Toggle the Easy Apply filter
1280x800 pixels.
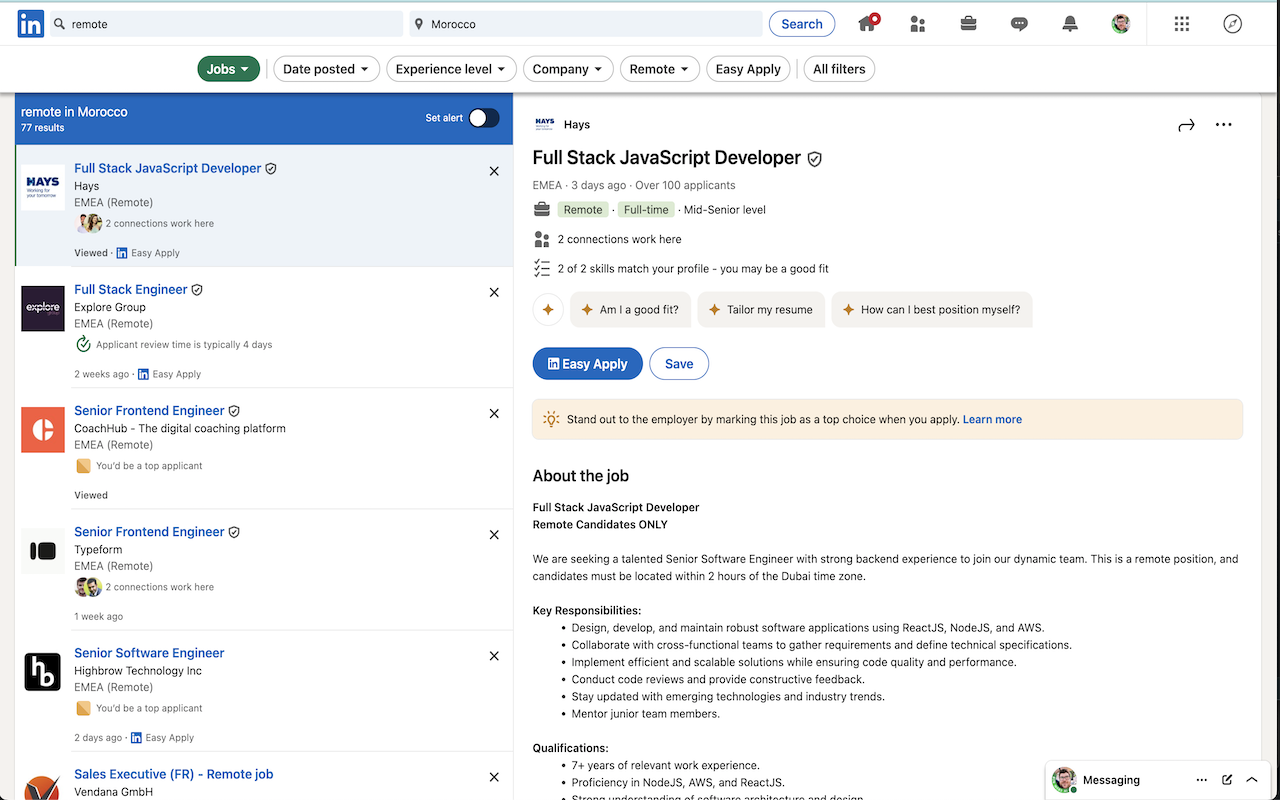(748, 69)
